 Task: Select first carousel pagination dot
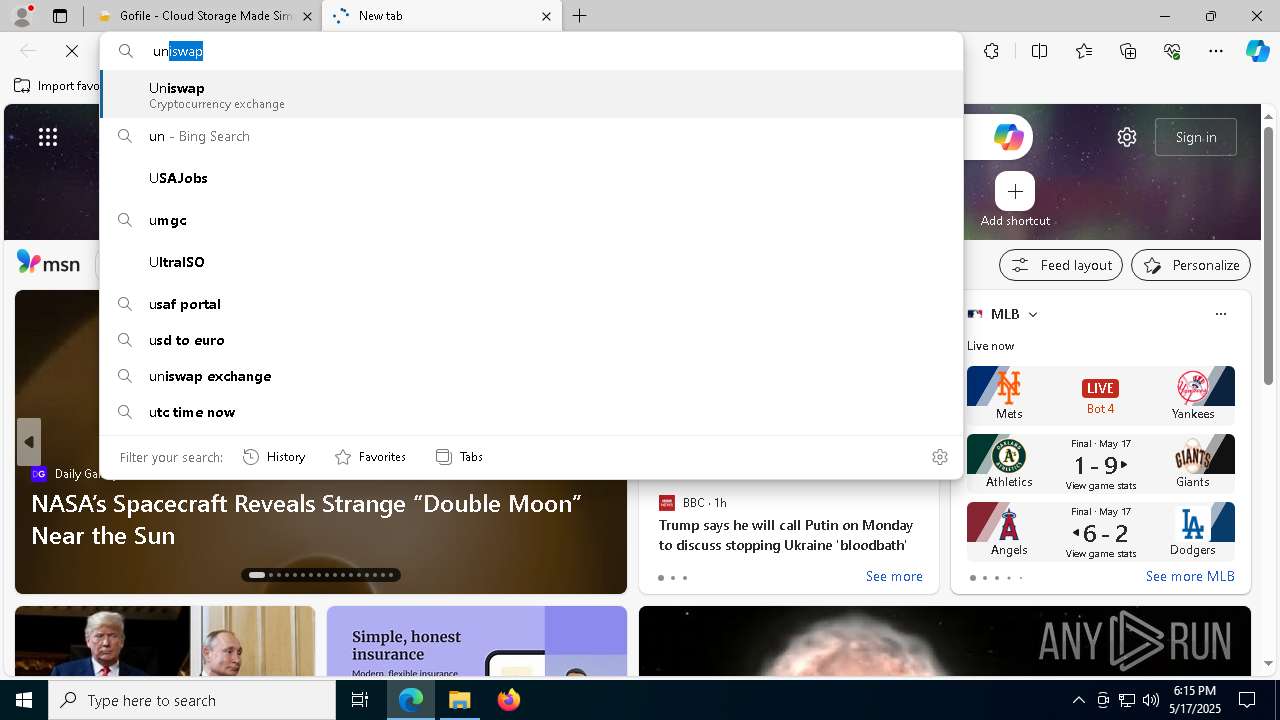(257, 575)
